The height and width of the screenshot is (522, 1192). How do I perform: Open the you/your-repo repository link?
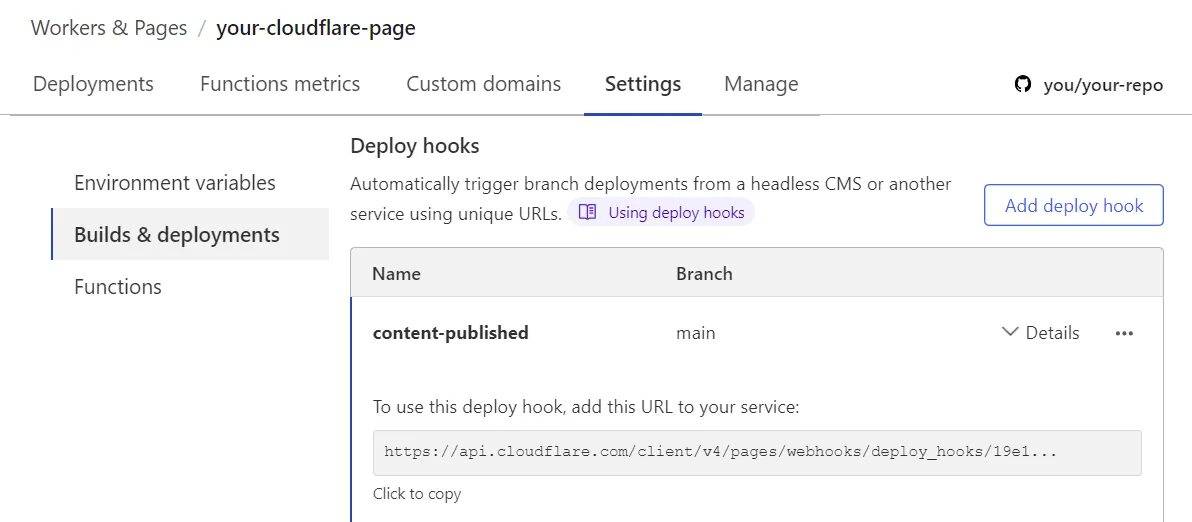click(1102, 85)
